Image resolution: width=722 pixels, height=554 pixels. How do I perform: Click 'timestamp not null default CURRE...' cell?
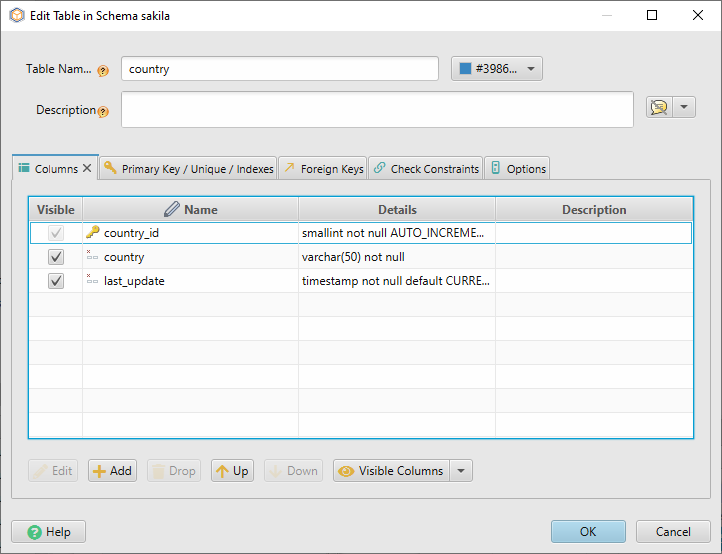coord(397,281)
